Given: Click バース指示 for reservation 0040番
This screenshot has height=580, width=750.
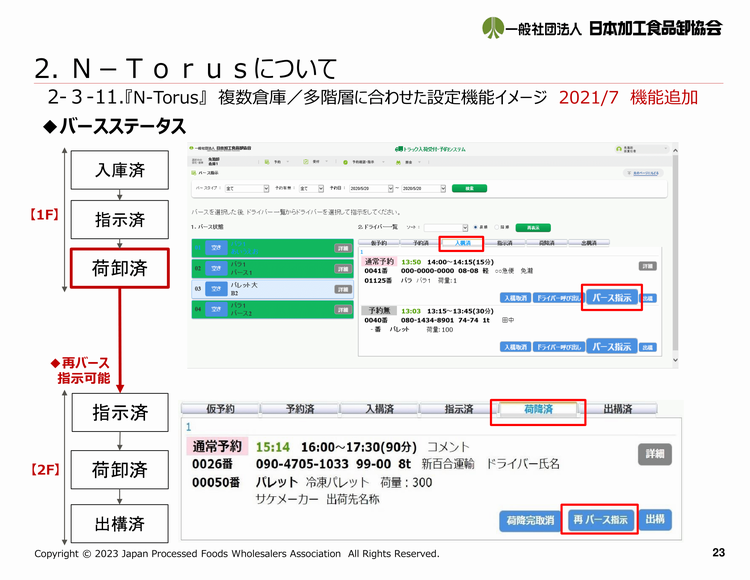Looking at the screenshot, I should (612, 346).
